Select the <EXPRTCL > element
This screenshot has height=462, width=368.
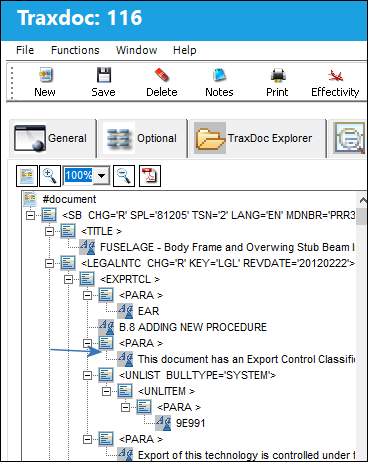pos(130,279)
